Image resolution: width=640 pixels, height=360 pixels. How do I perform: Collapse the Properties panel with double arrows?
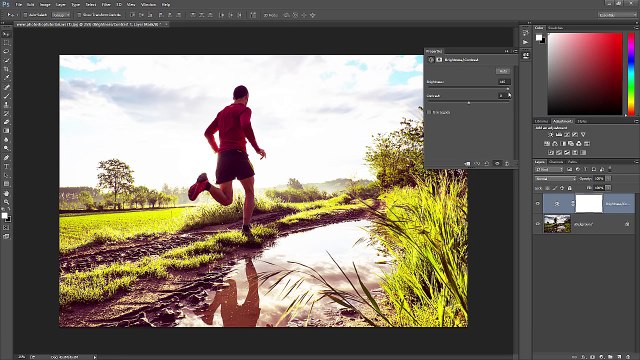click(x=507, y=51)
